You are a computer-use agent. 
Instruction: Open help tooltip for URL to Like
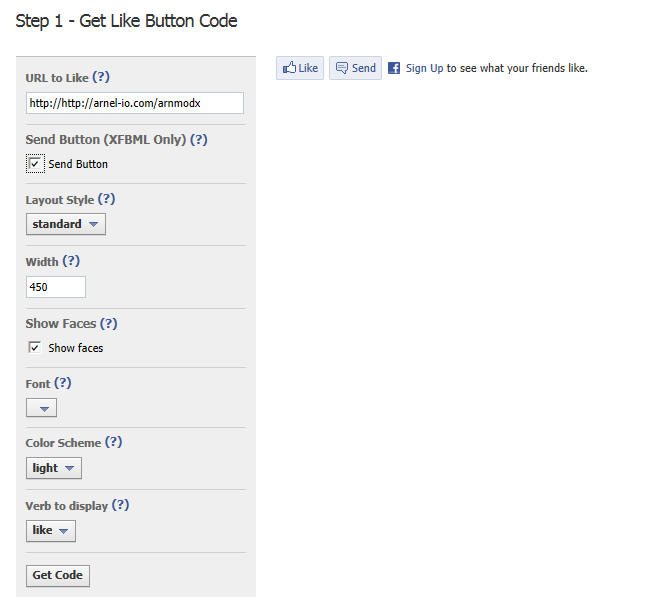[x=101, y=77]
